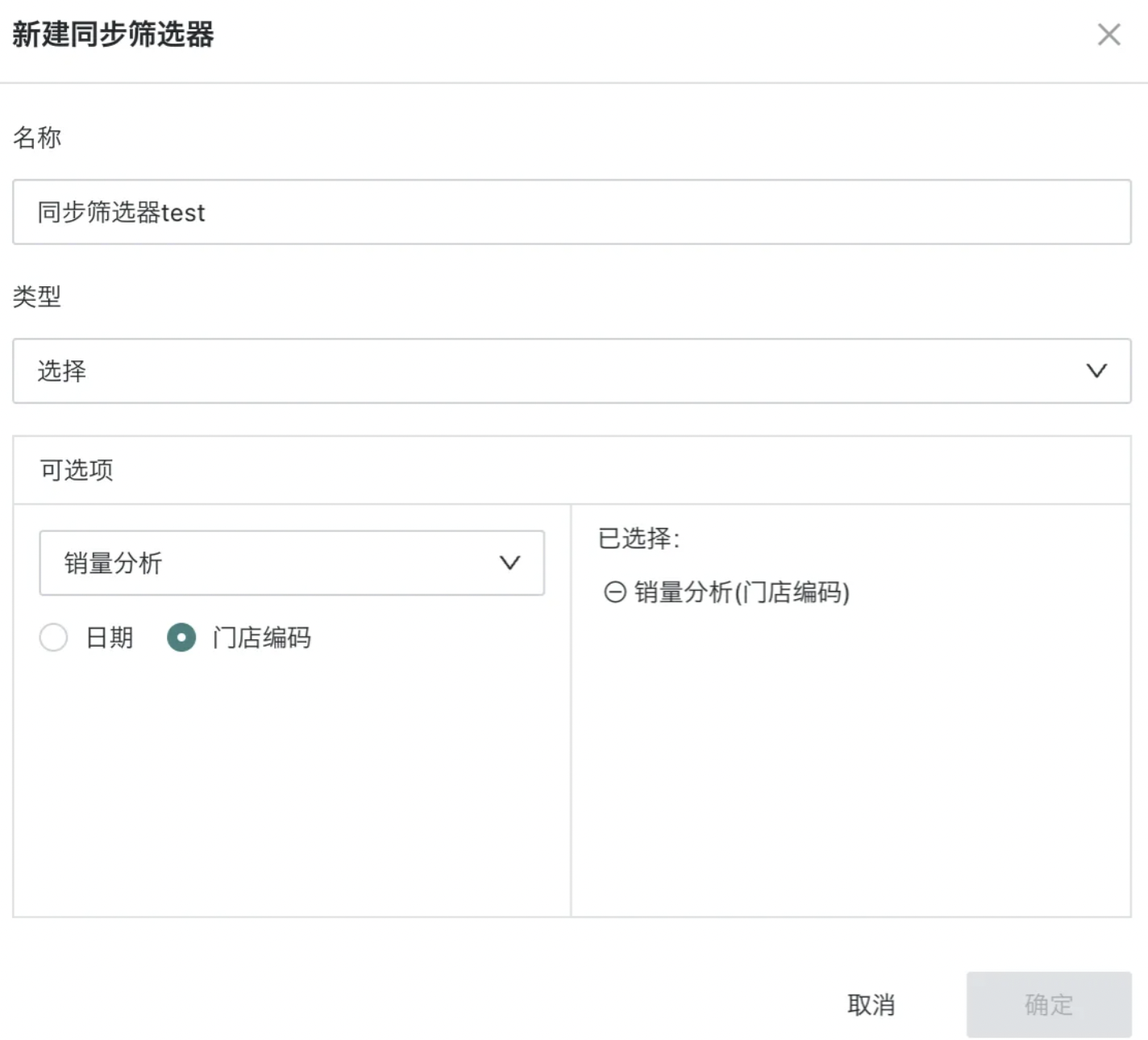This screenshot has height=1040, width=1148.
Task: Click the 新建同步筛选器 dialog title
Action: (x=113, y=35)
